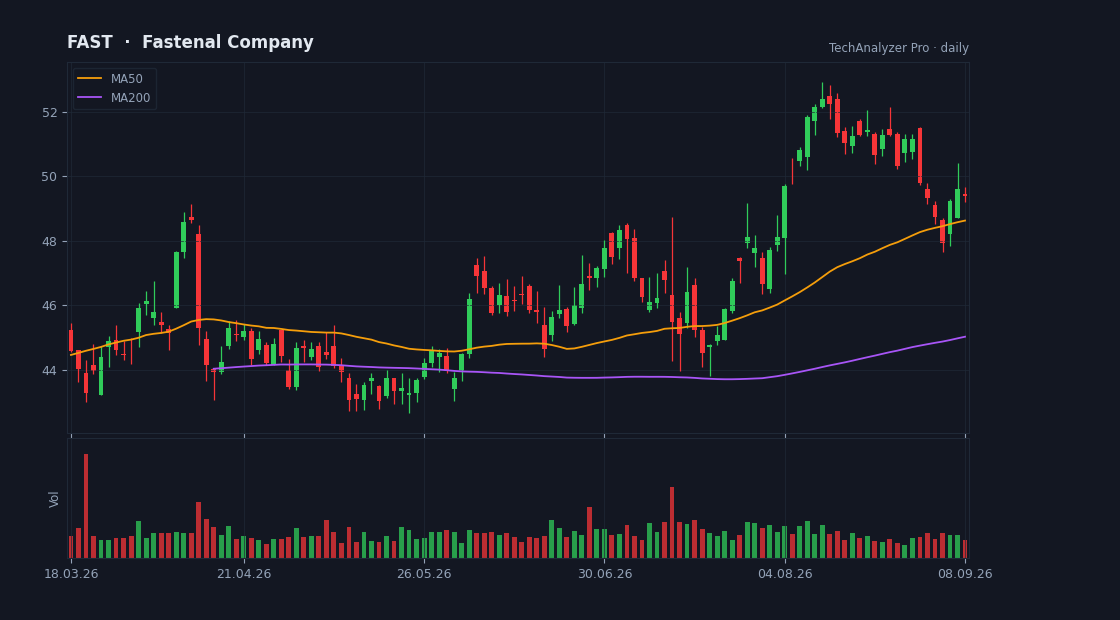Click the 18.03.26 date axis label
The image size is (1120, 620).
(x=71, y=574)
